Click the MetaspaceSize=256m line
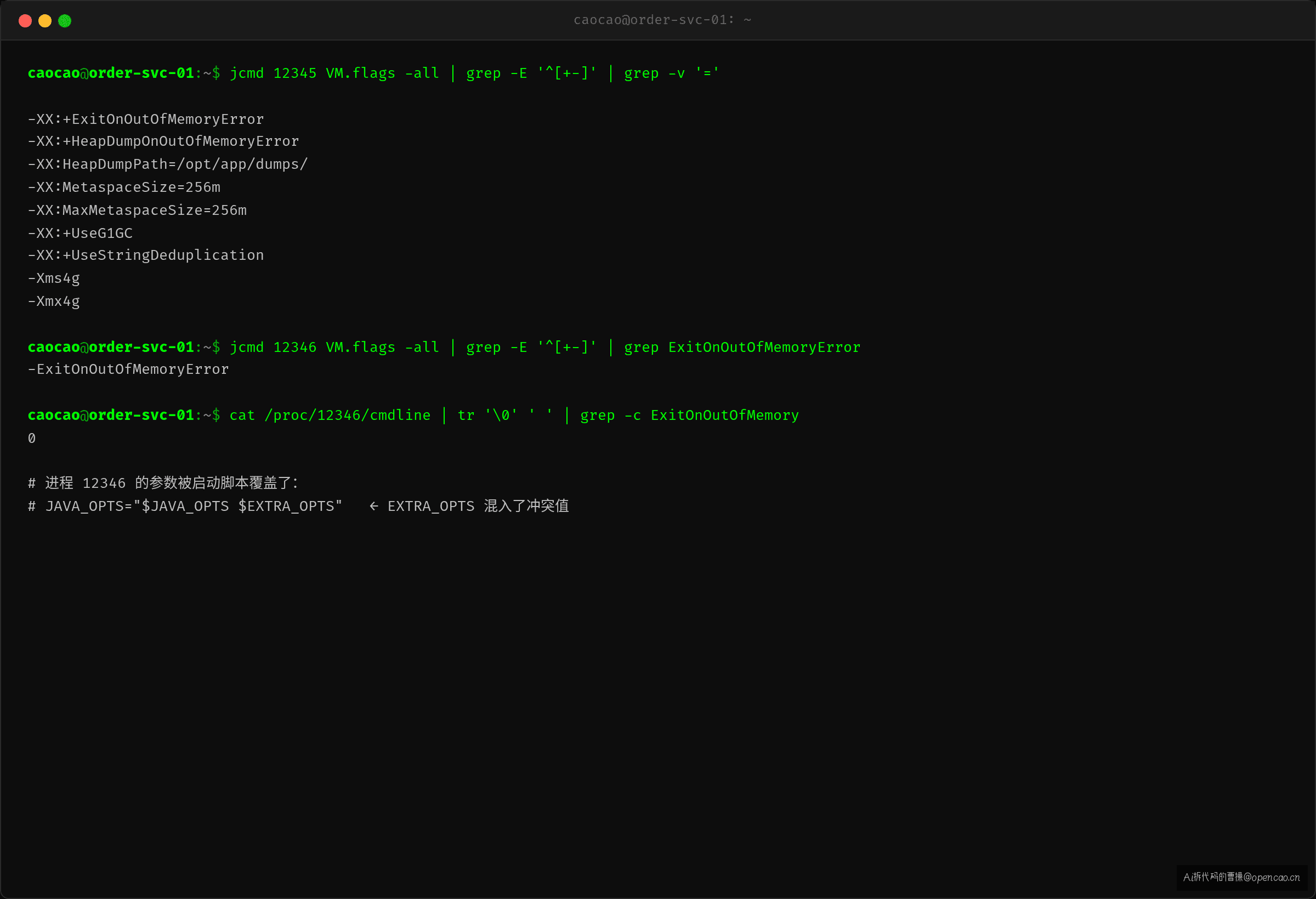 (124, 187)
